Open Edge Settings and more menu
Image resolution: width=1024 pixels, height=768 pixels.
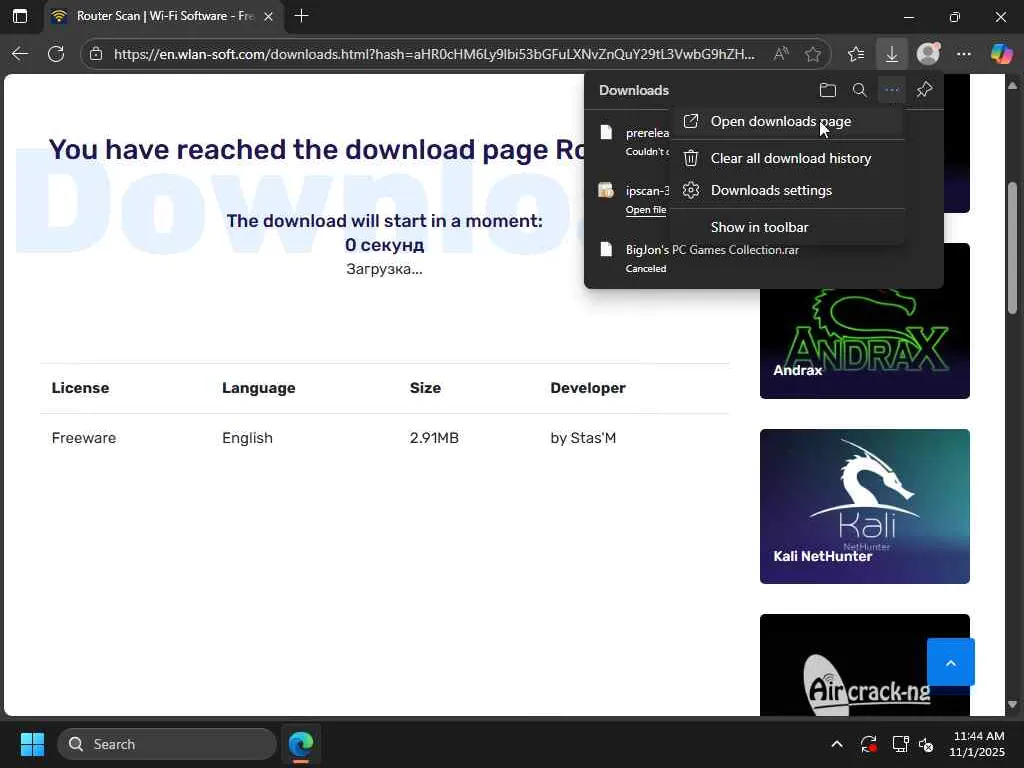pos(963,54)
